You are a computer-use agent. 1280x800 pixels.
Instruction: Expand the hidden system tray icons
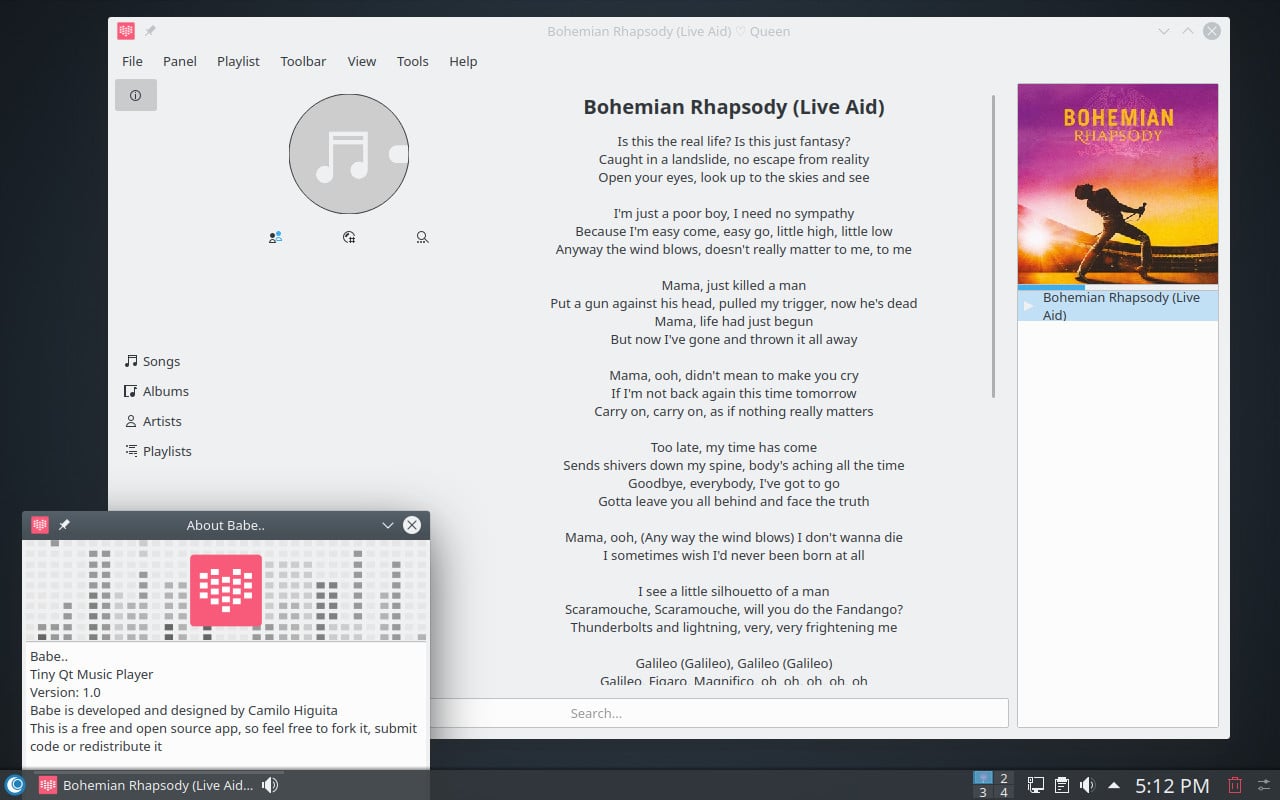click(x=1113, y=785)
